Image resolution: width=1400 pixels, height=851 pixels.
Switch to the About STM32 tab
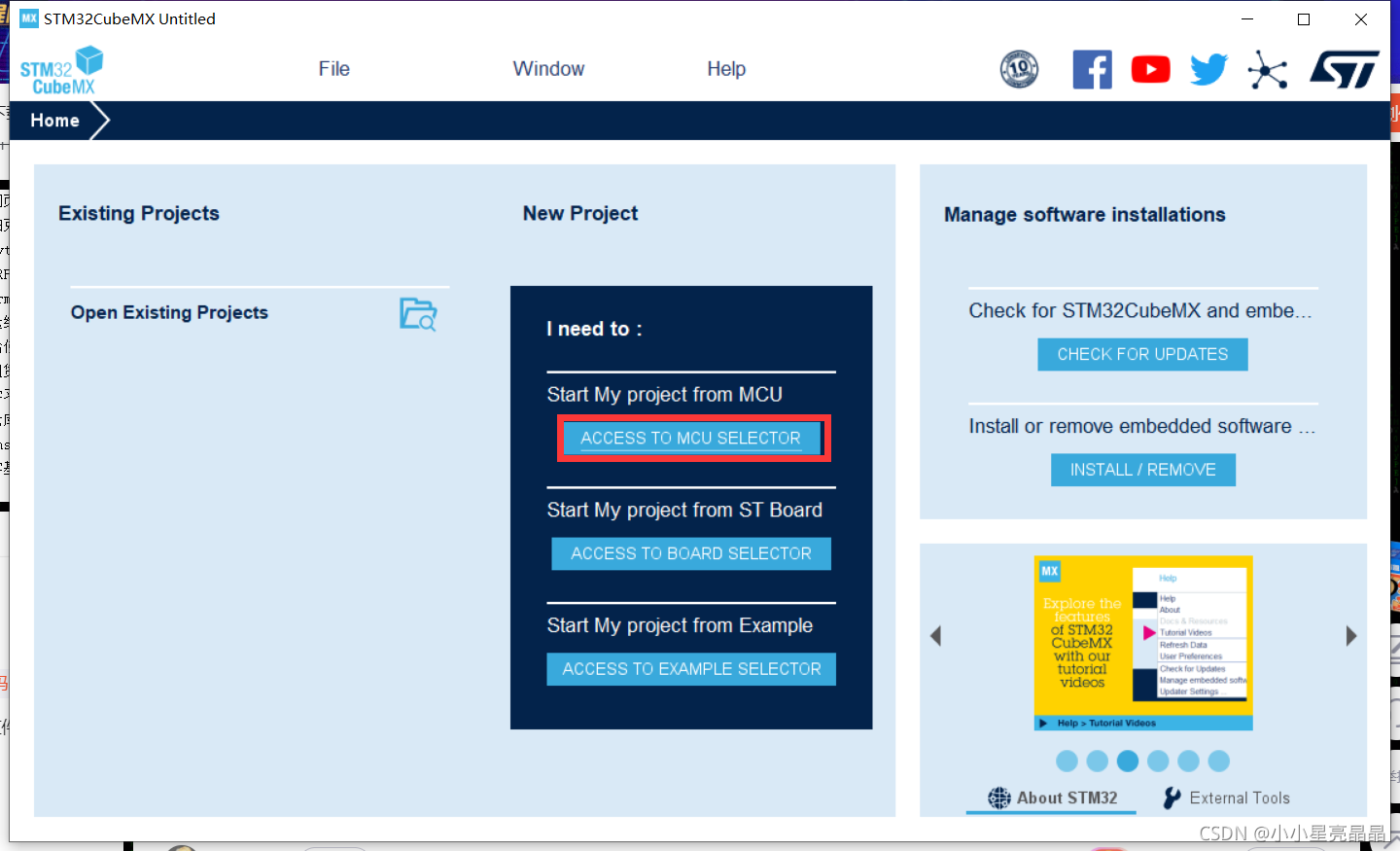[1052, 798]
